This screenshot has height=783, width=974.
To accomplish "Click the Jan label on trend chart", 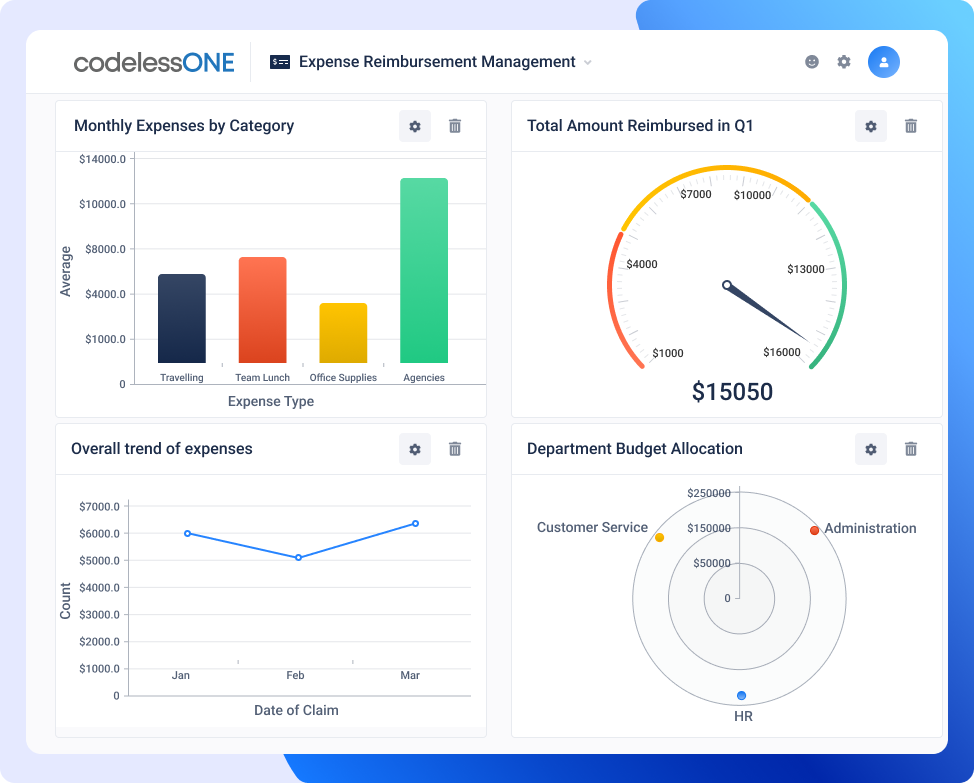I will tap(181, 675).
